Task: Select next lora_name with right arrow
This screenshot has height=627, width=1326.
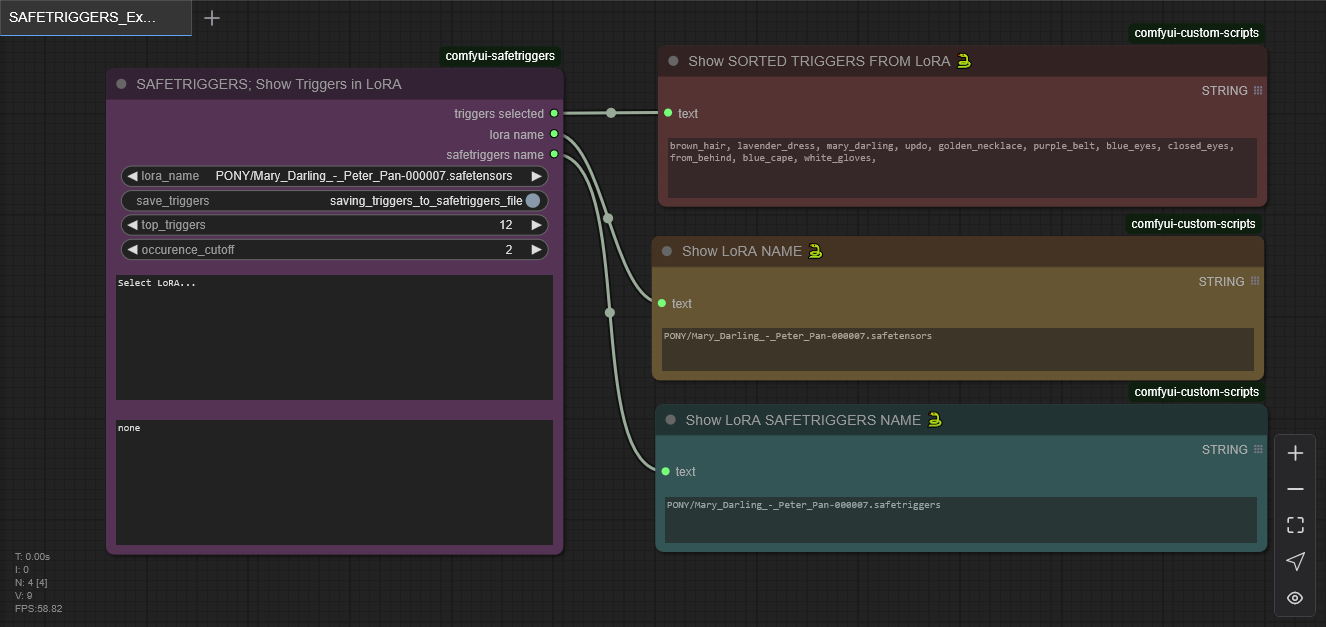Action: pos(536,176)
